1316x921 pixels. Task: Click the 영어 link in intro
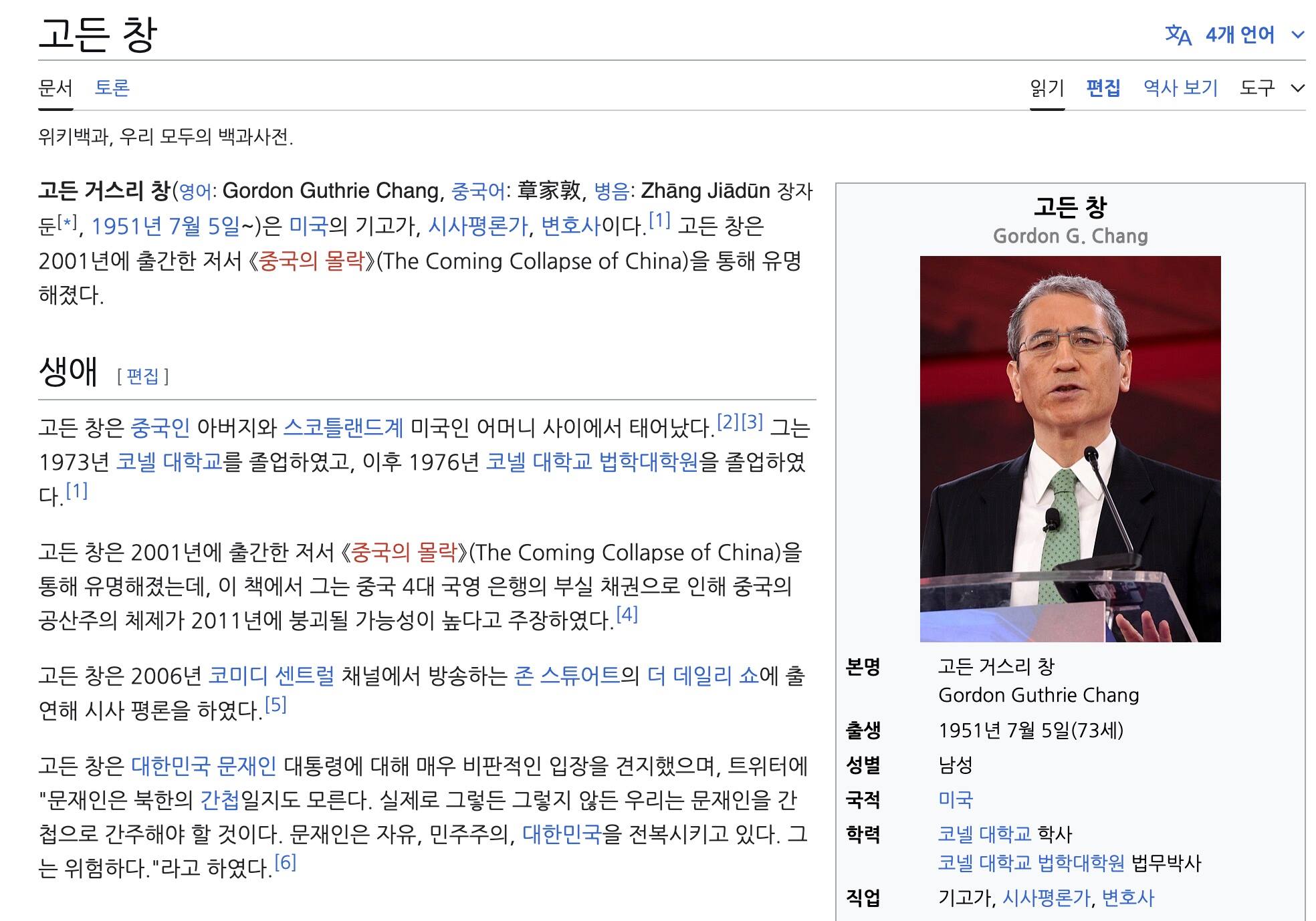[195, 192]
